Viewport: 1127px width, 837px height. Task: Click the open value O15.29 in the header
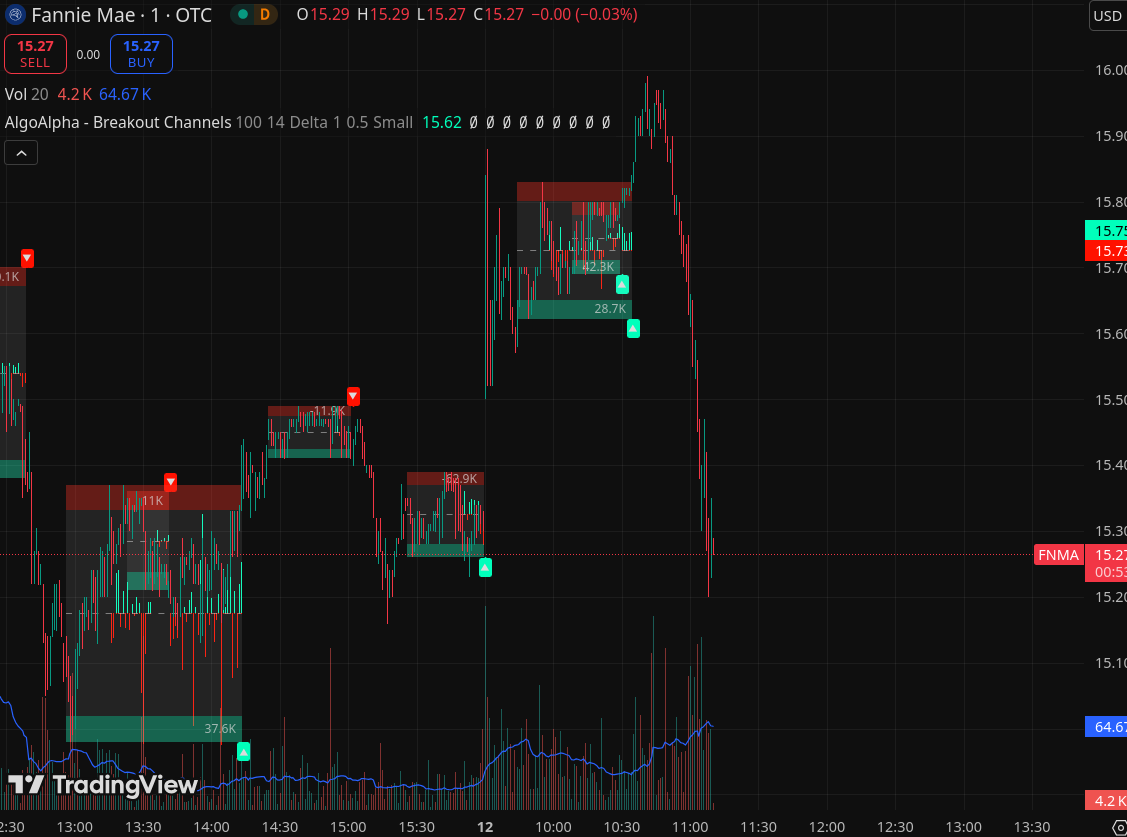pyautogui.click(x=323, y=14)
